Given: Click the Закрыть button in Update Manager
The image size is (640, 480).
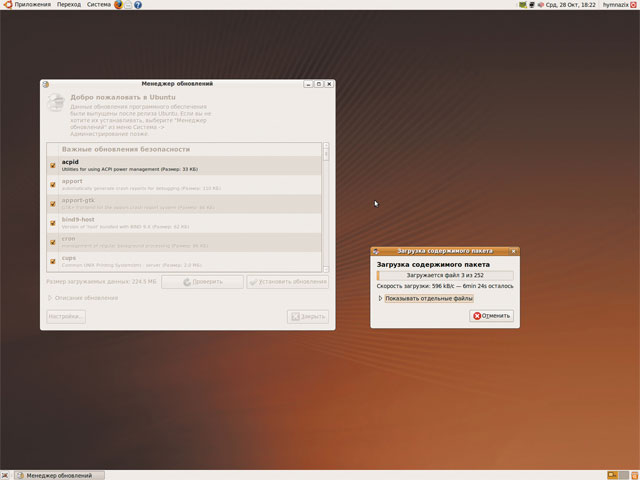Looking at the screenshot, I should click(308, 316).
